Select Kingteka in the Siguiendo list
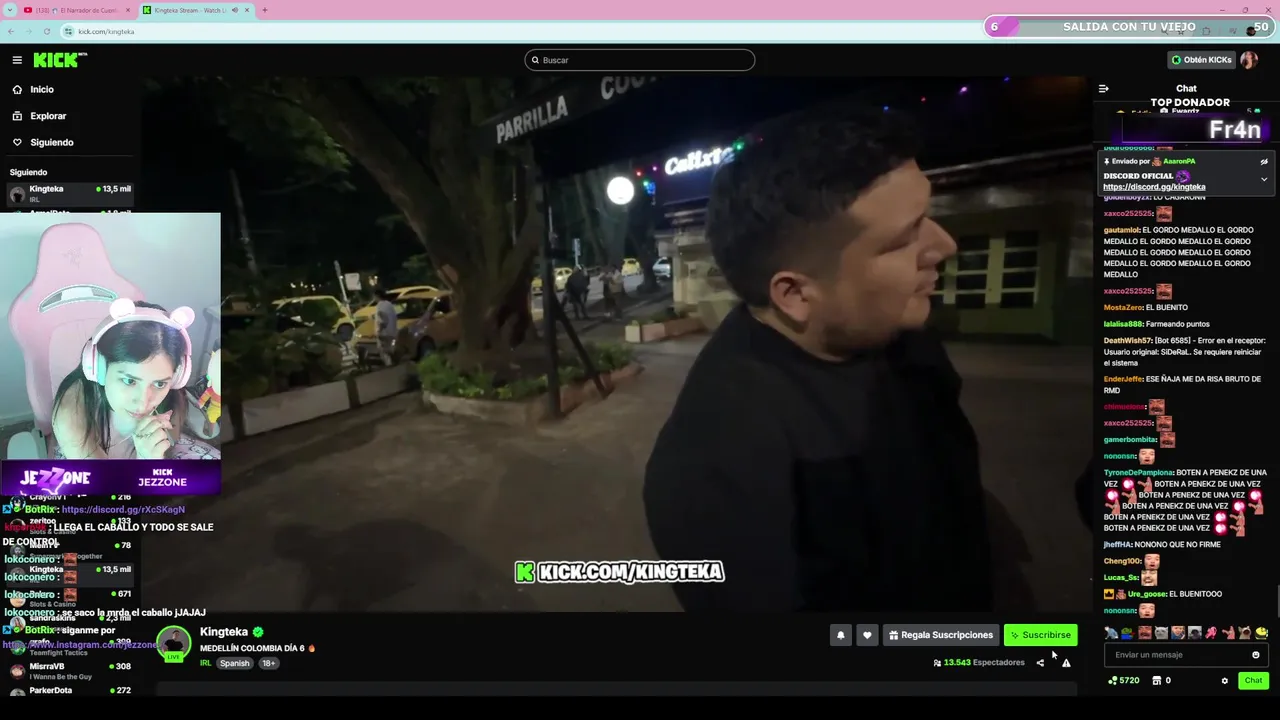 [70, 193]
